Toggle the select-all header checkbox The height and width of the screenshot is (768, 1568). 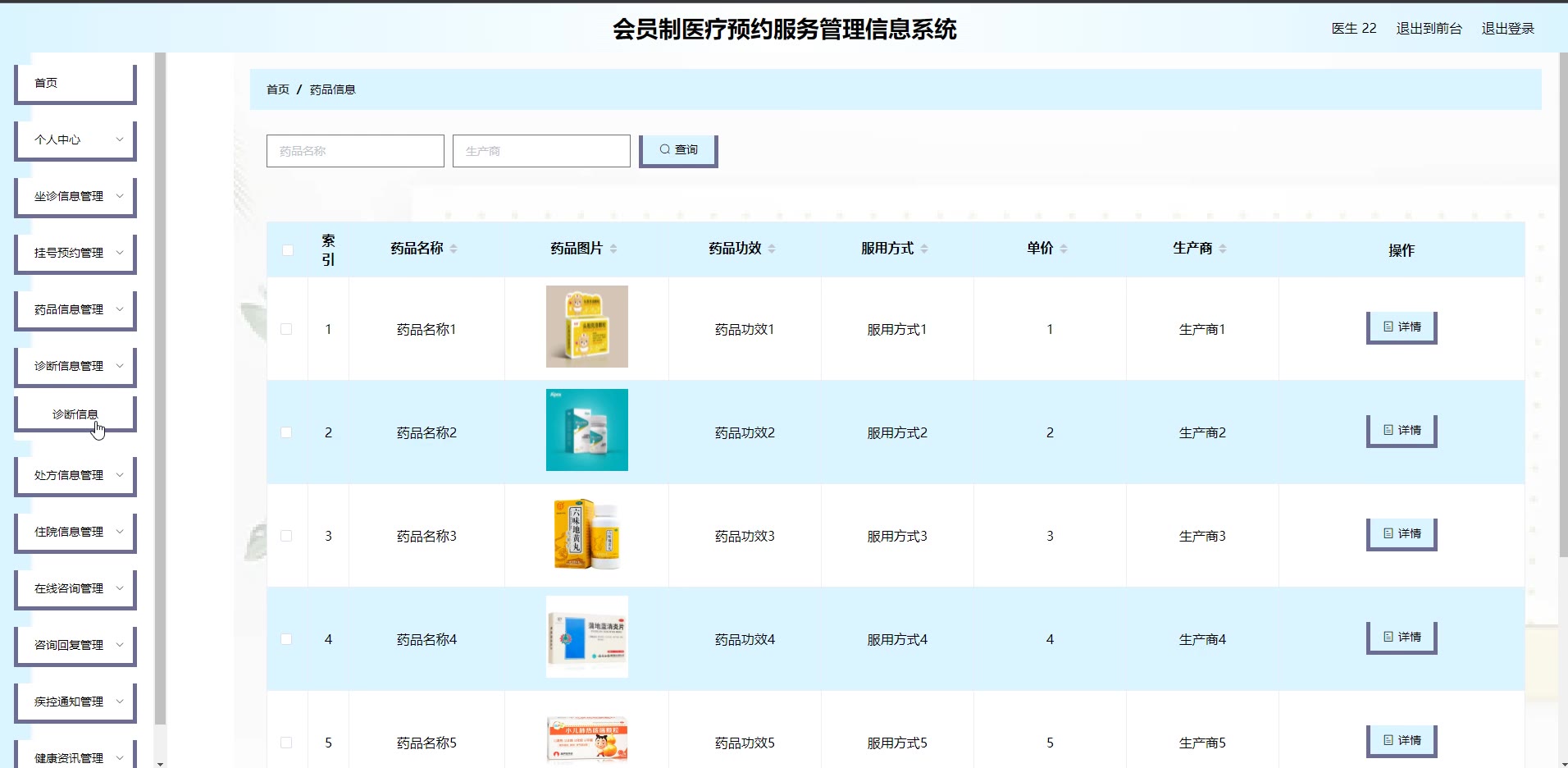[x=287, y=250]
